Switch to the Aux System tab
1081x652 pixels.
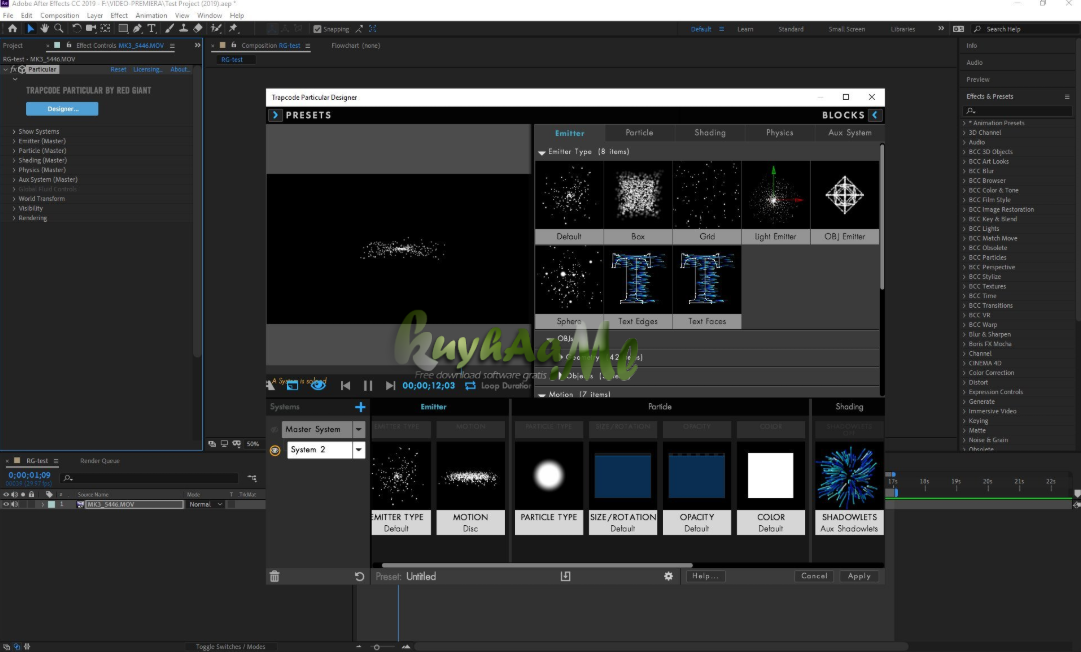(849, 133)
